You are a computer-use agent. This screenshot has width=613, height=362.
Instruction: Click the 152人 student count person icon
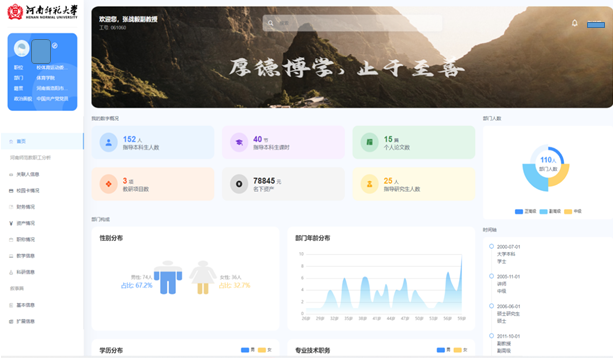(109, 142)
